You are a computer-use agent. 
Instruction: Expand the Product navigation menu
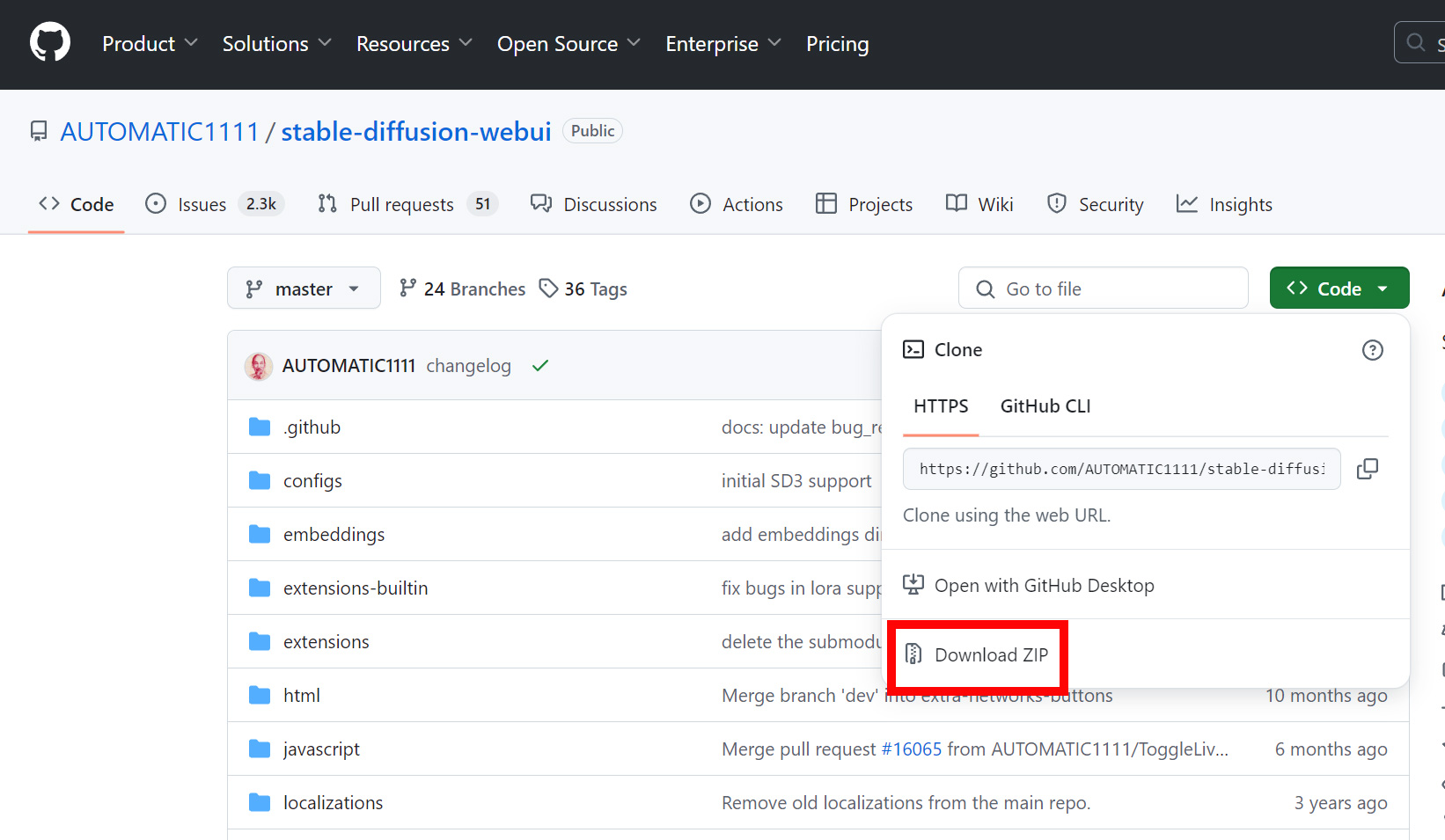coord(150,44)
